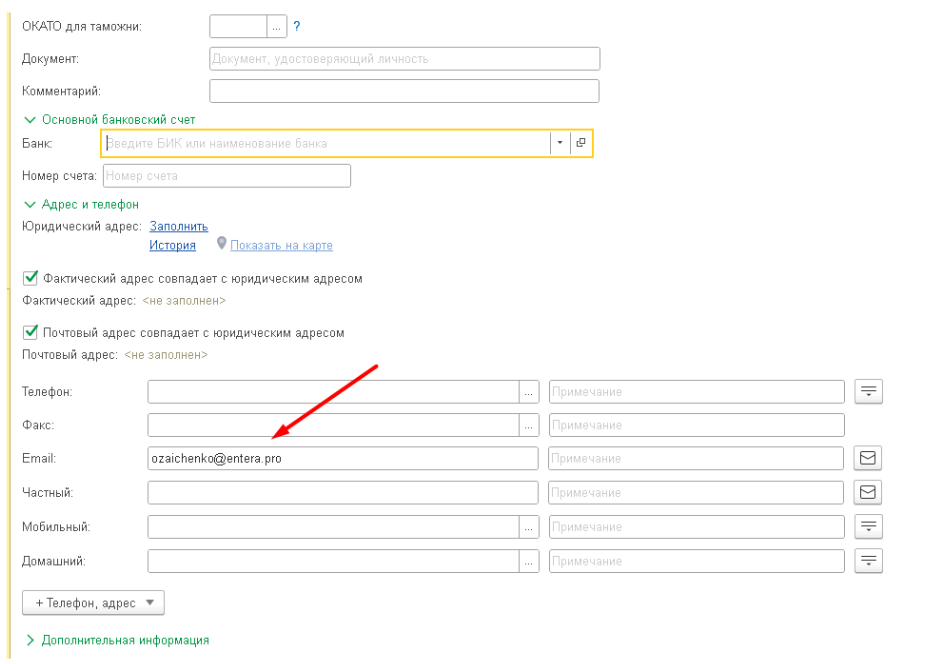The width and height of the screenshot is (933, 664).
Task: Send mail with the Email row envelope icon
Action: pos(868,458)
